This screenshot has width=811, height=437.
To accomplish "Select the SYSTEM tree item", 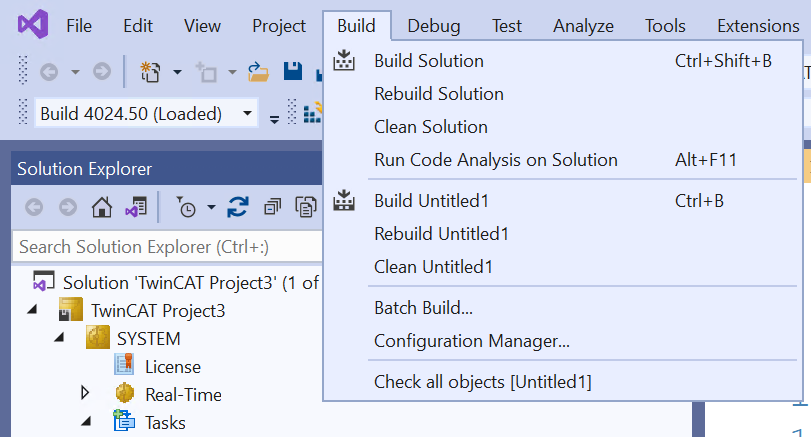I will pos(148,339).
